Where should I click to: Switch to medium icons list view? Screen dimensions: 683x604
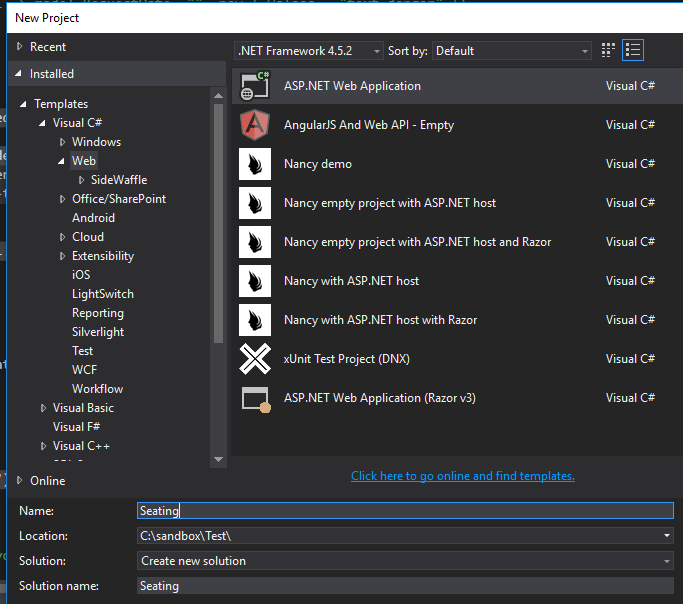point(632,51)
